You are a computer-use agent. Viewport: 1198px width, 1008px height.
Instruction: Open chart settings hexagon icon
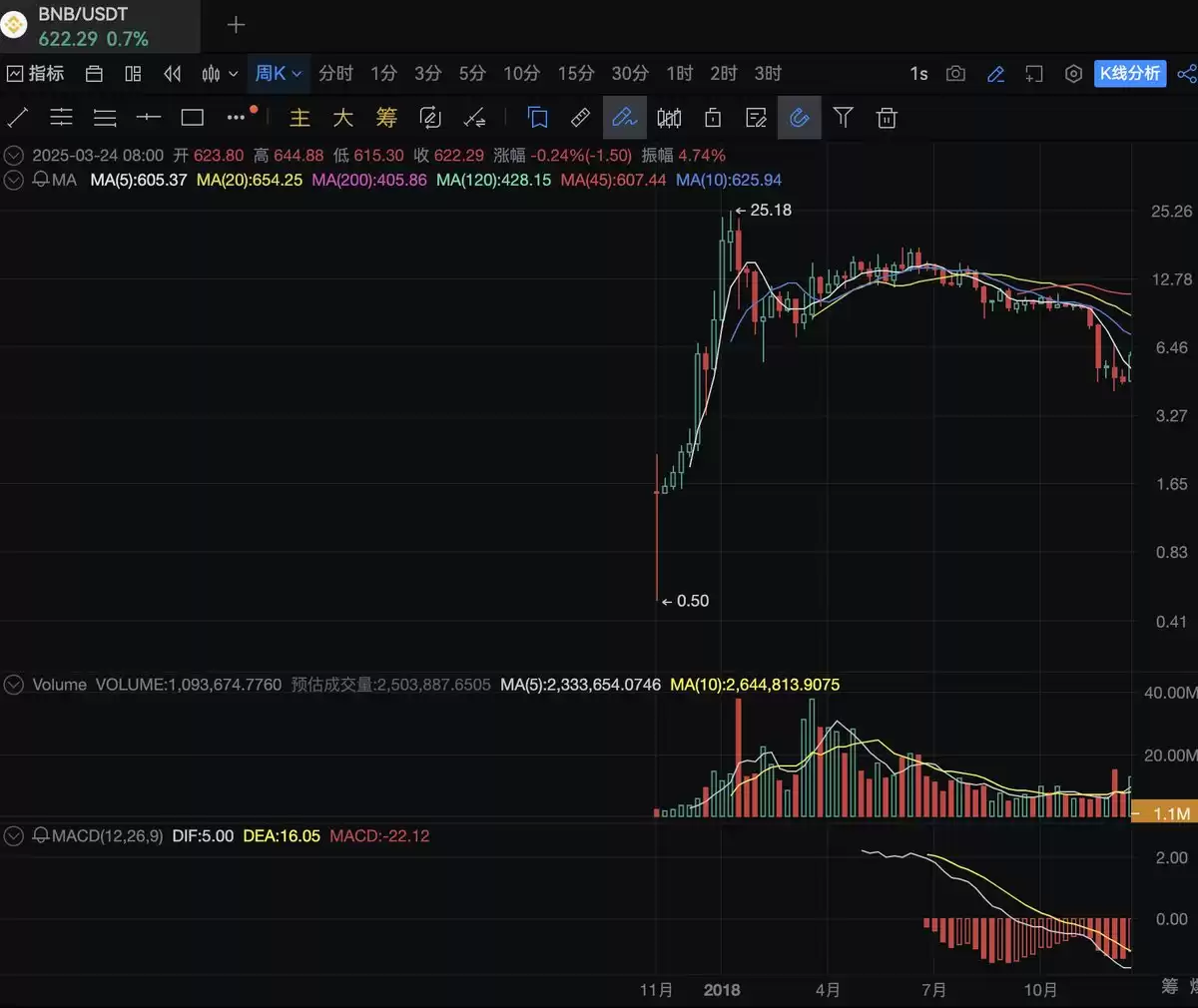click(1073, 74)
